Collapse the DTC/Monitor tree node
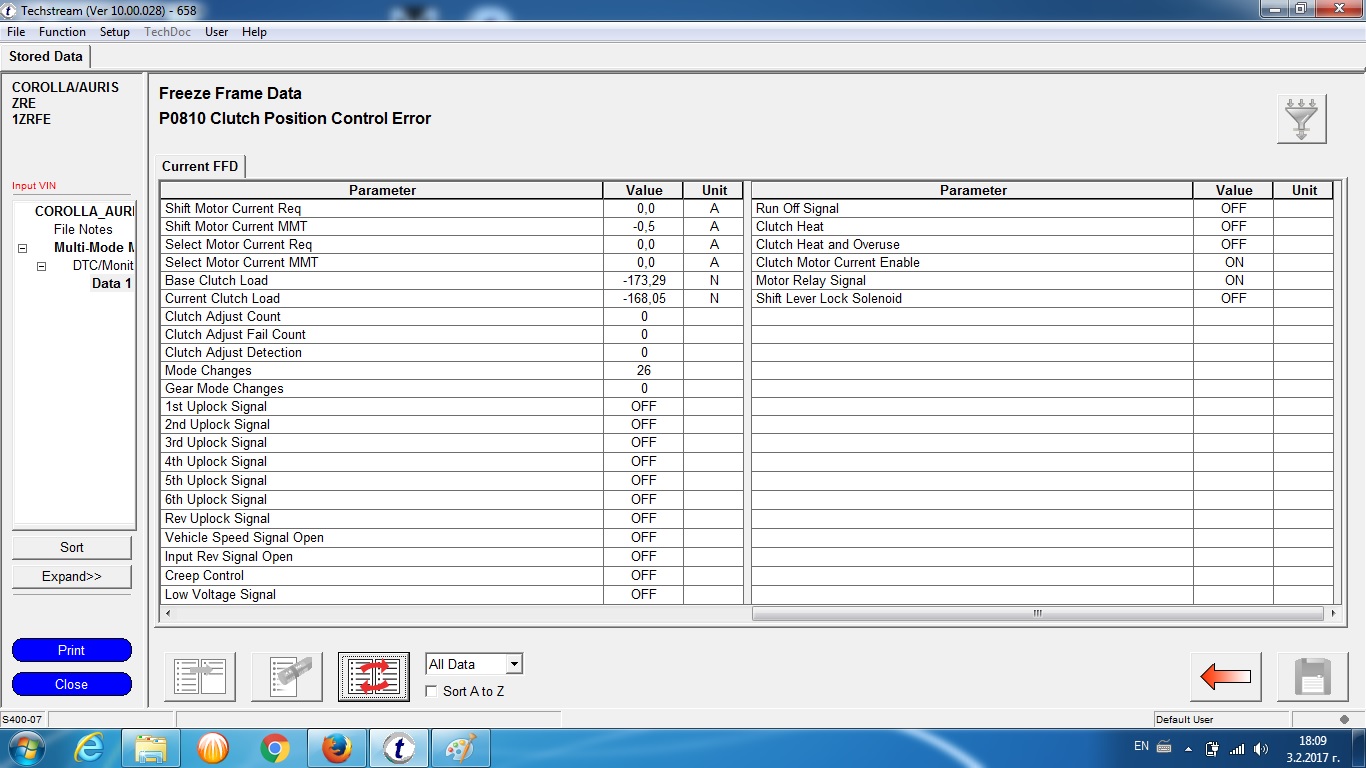The width and height of the screenshot is (1366, 768). click(x=42, y=266)
